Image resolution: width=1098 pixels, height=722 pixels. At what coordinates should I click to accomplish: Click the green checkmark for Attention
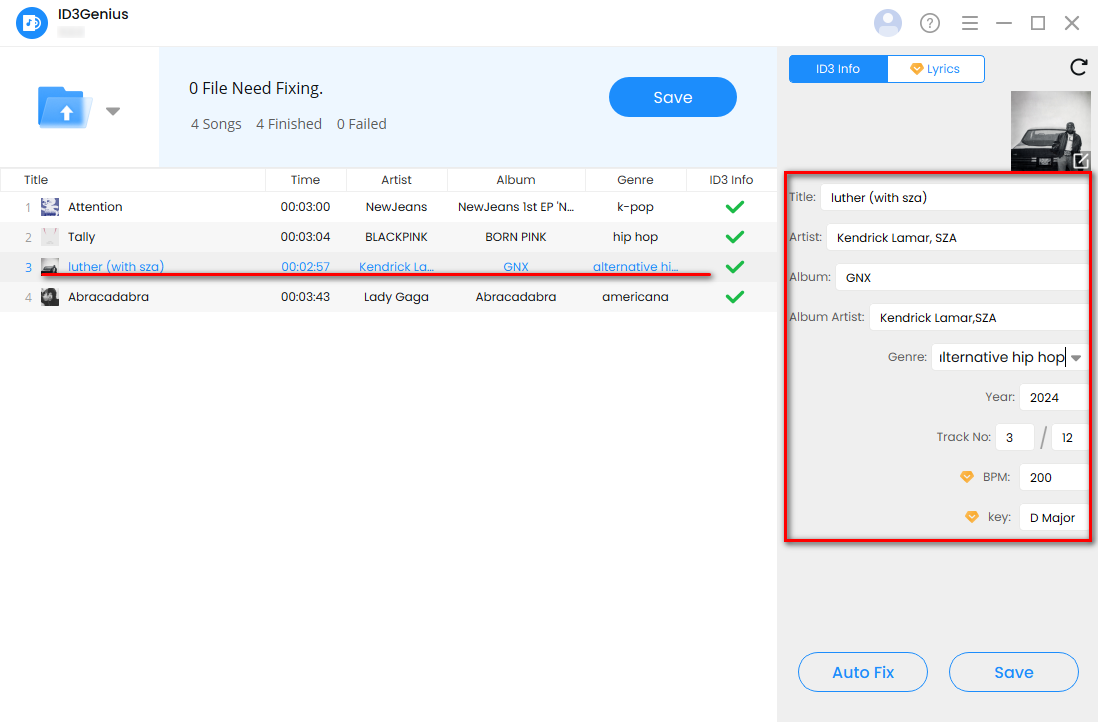[735, 207]
